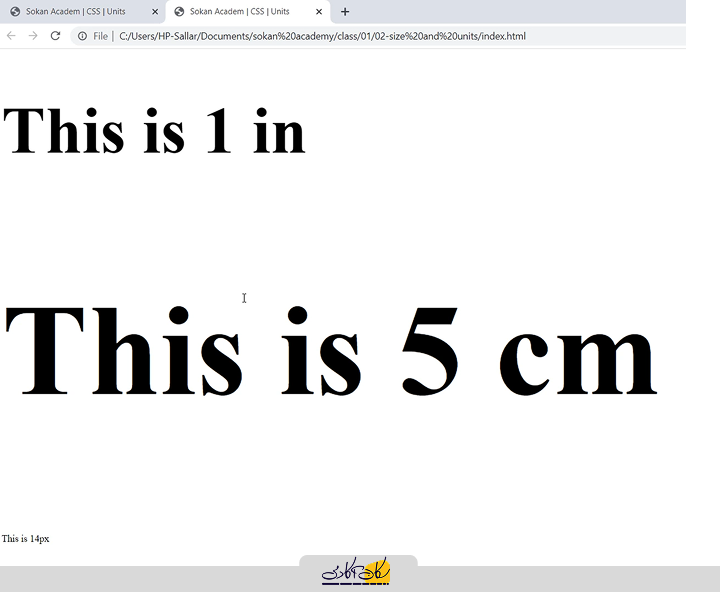Open the site information icon before File
This screenshot has height=592, width=720.
(x=82, y=36)
